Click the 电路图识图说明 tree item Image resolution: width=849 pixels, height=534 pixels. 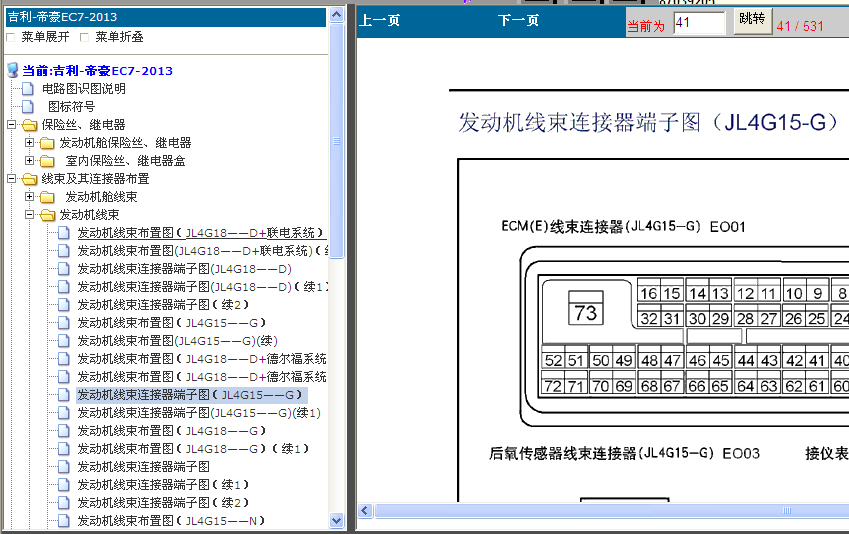83,89
